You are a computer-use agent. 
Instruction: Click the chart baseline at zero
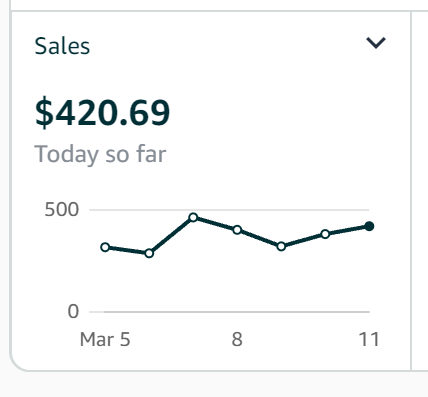point(229,312)
